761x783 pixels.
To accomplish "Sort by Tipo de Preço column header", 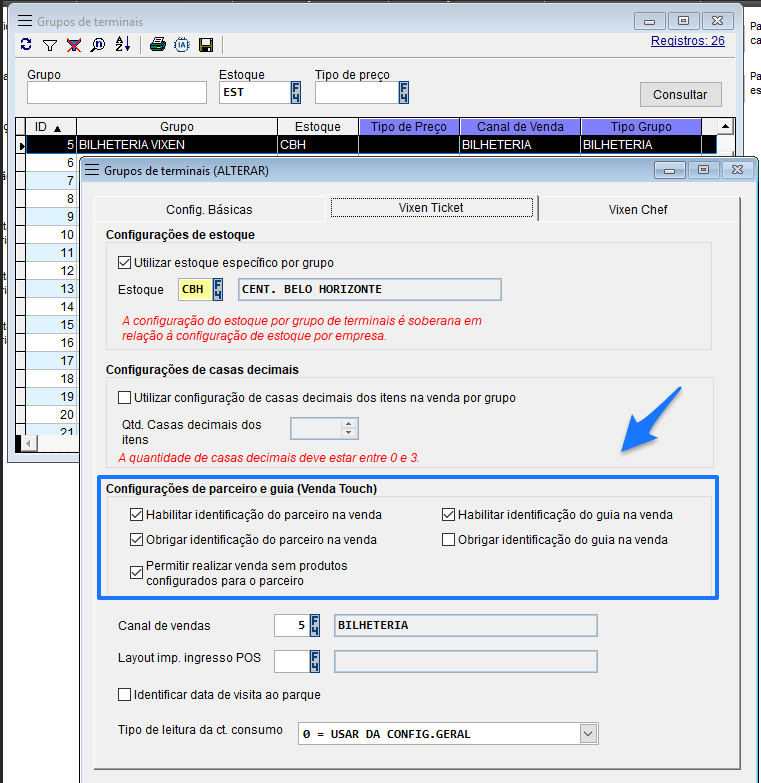I will (x=409, y=127).
